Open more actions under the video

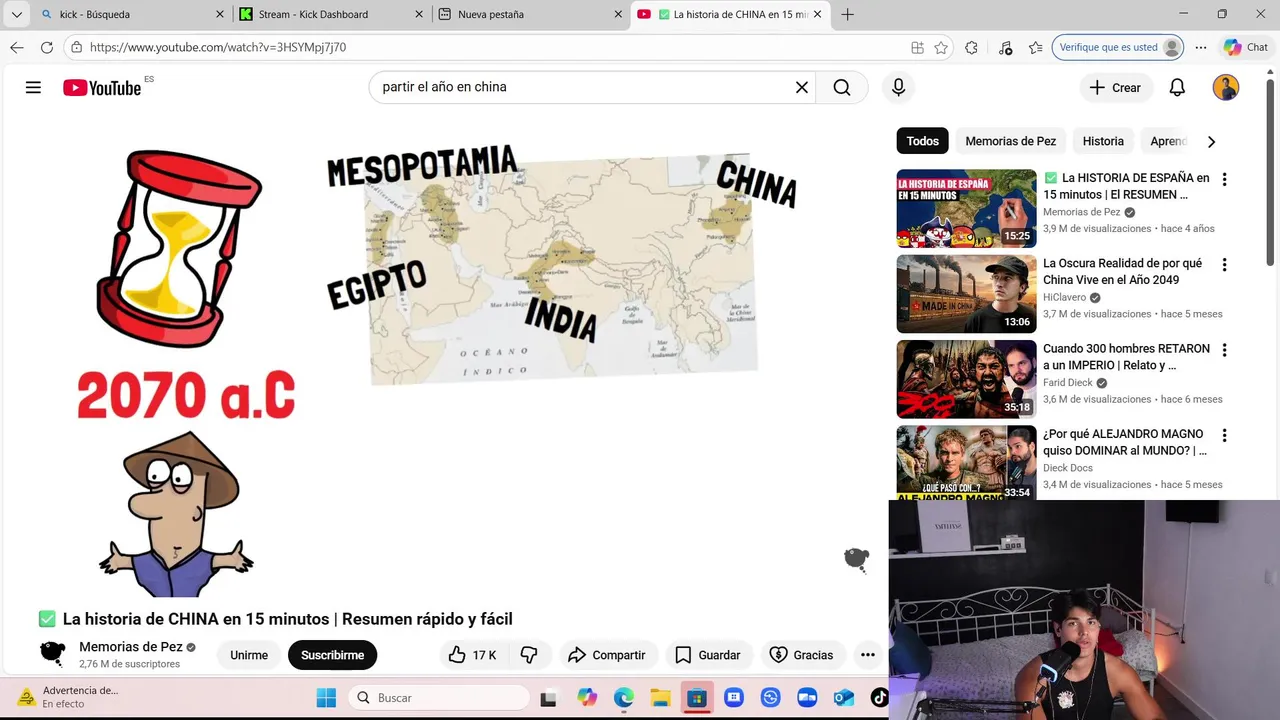(x=867, y=655)
